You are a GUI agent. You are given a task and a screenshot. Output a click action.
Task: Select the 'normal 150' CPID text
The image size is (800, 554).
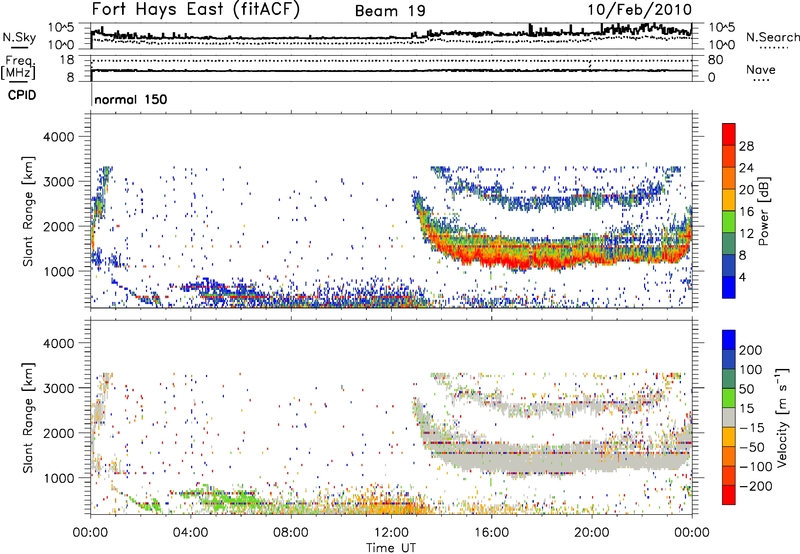[131, 99]
